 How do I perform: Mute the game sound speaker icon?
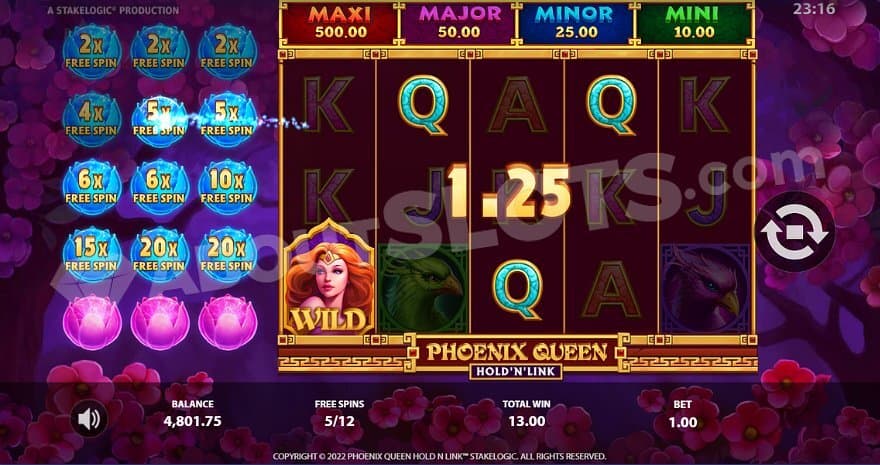point(89,418)
